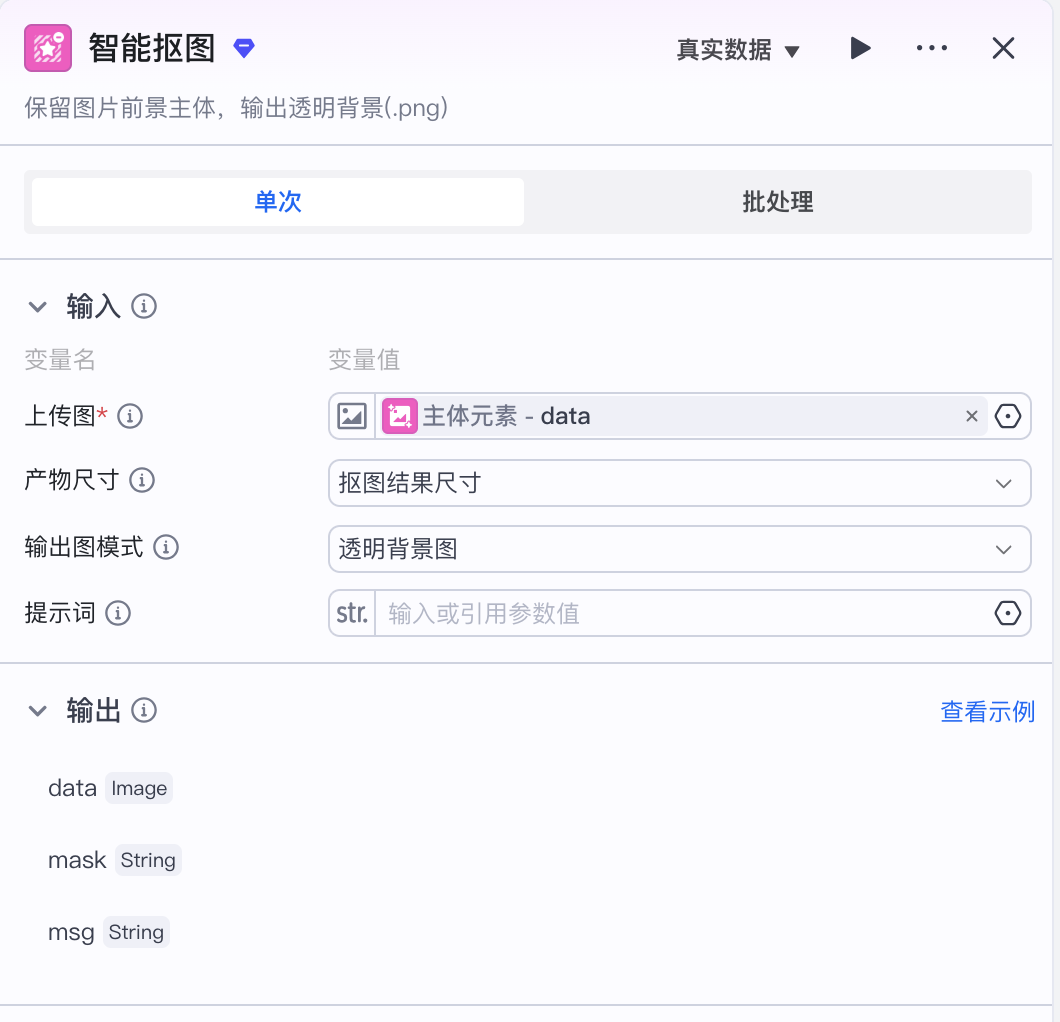Click the image type icon in 上传图 field
The height and width of the screenshot is (1022, 1060).
tap(352, 415)
